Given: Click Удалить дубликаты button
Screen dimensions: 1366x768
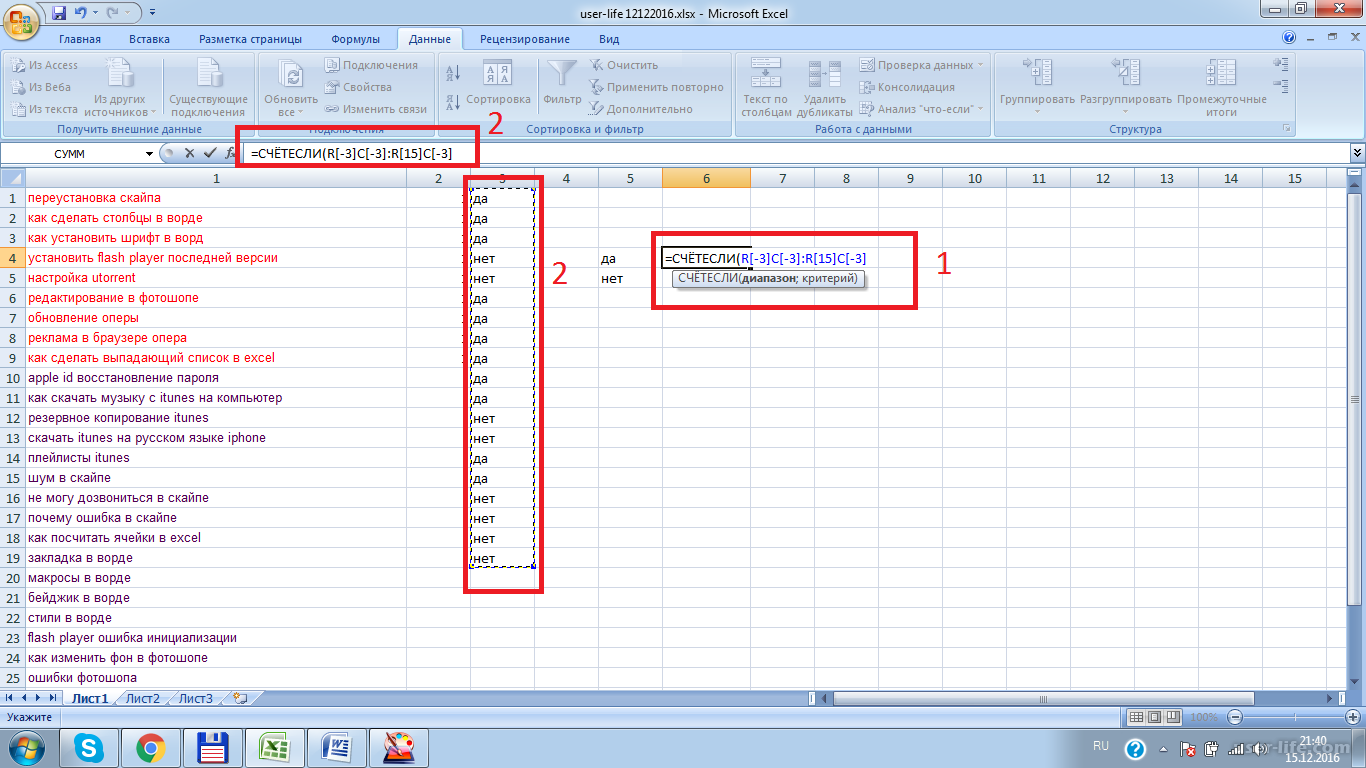Looking at the screenshot, I should click(824, 87).
